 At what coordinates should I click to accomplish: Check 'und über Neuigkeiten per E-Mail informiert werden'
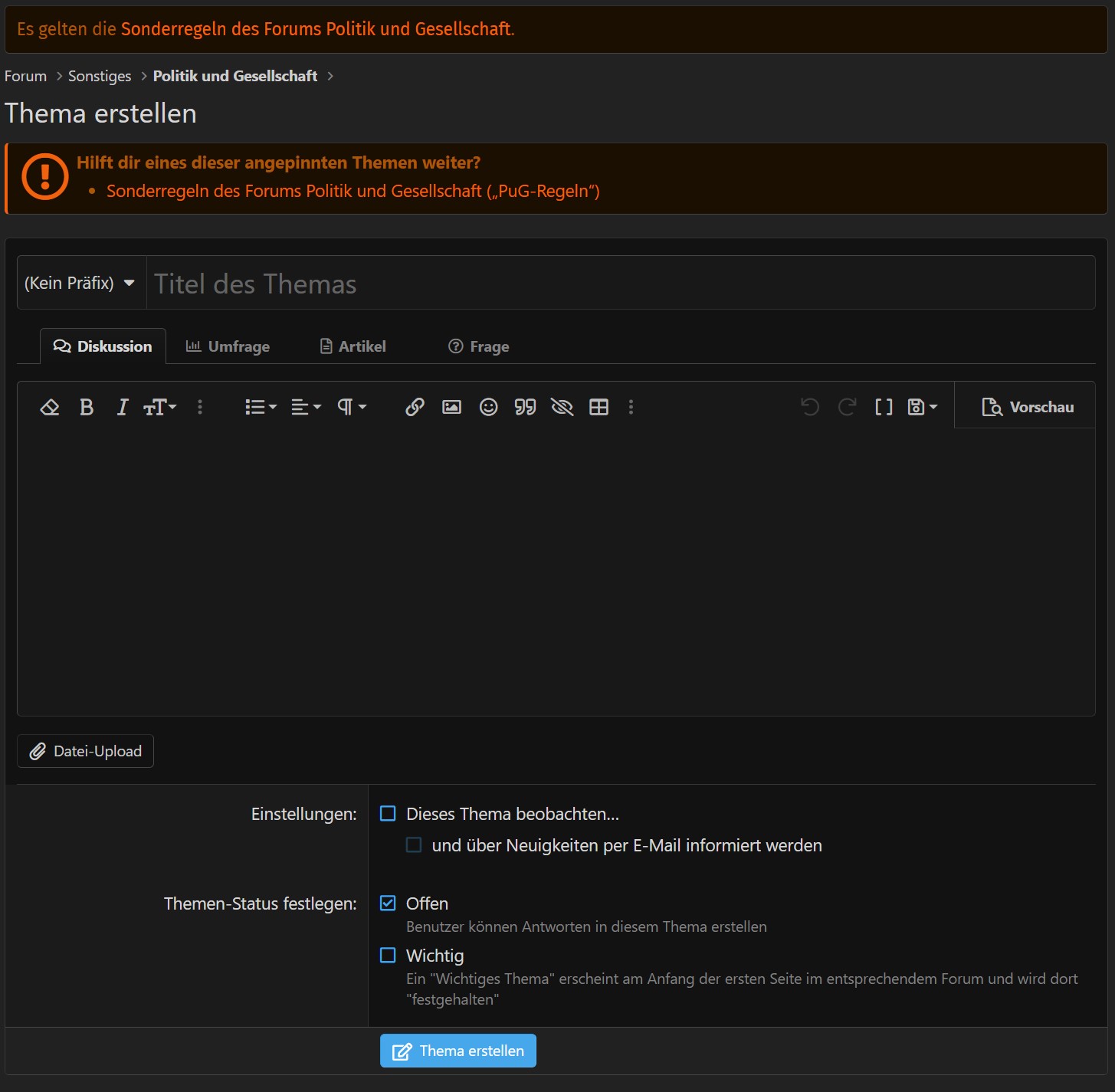[414, 844]
